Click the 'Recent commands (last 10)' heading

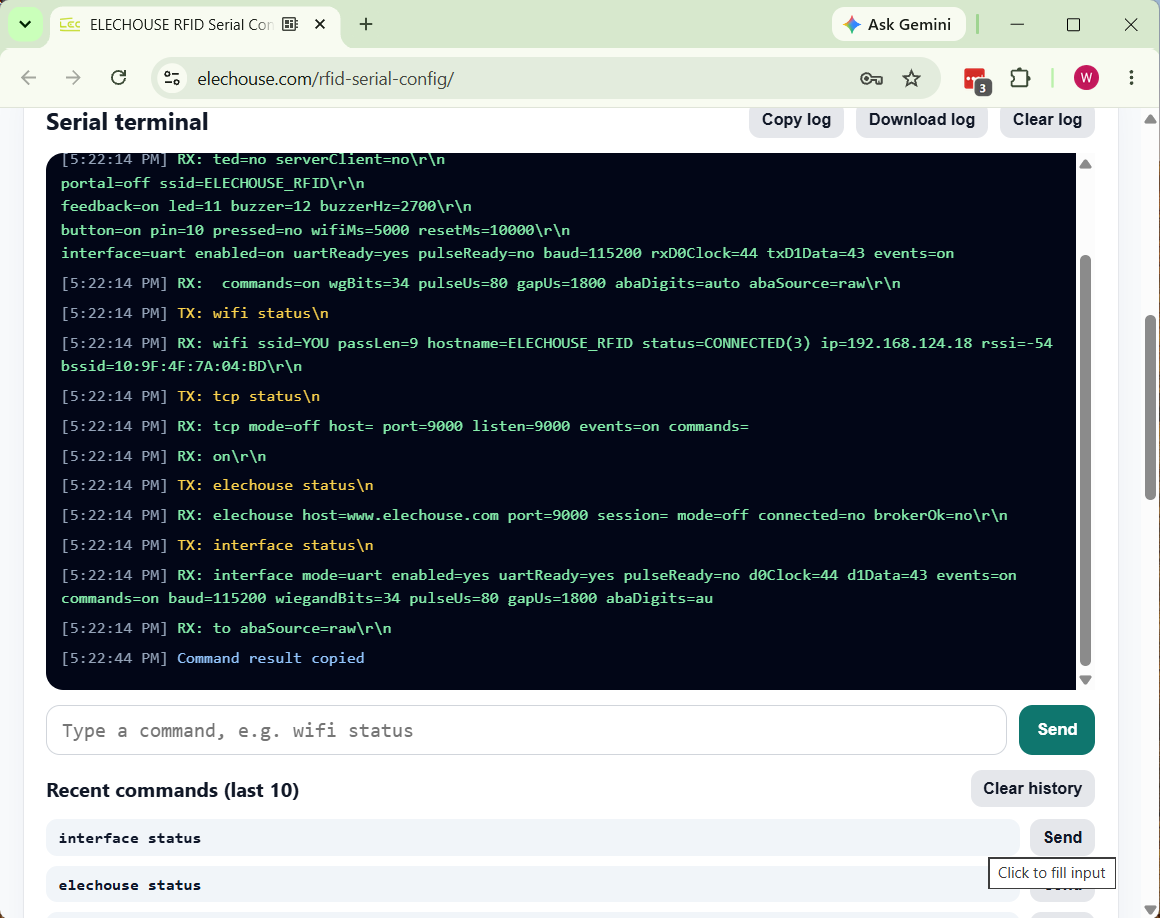click(173, 790)
